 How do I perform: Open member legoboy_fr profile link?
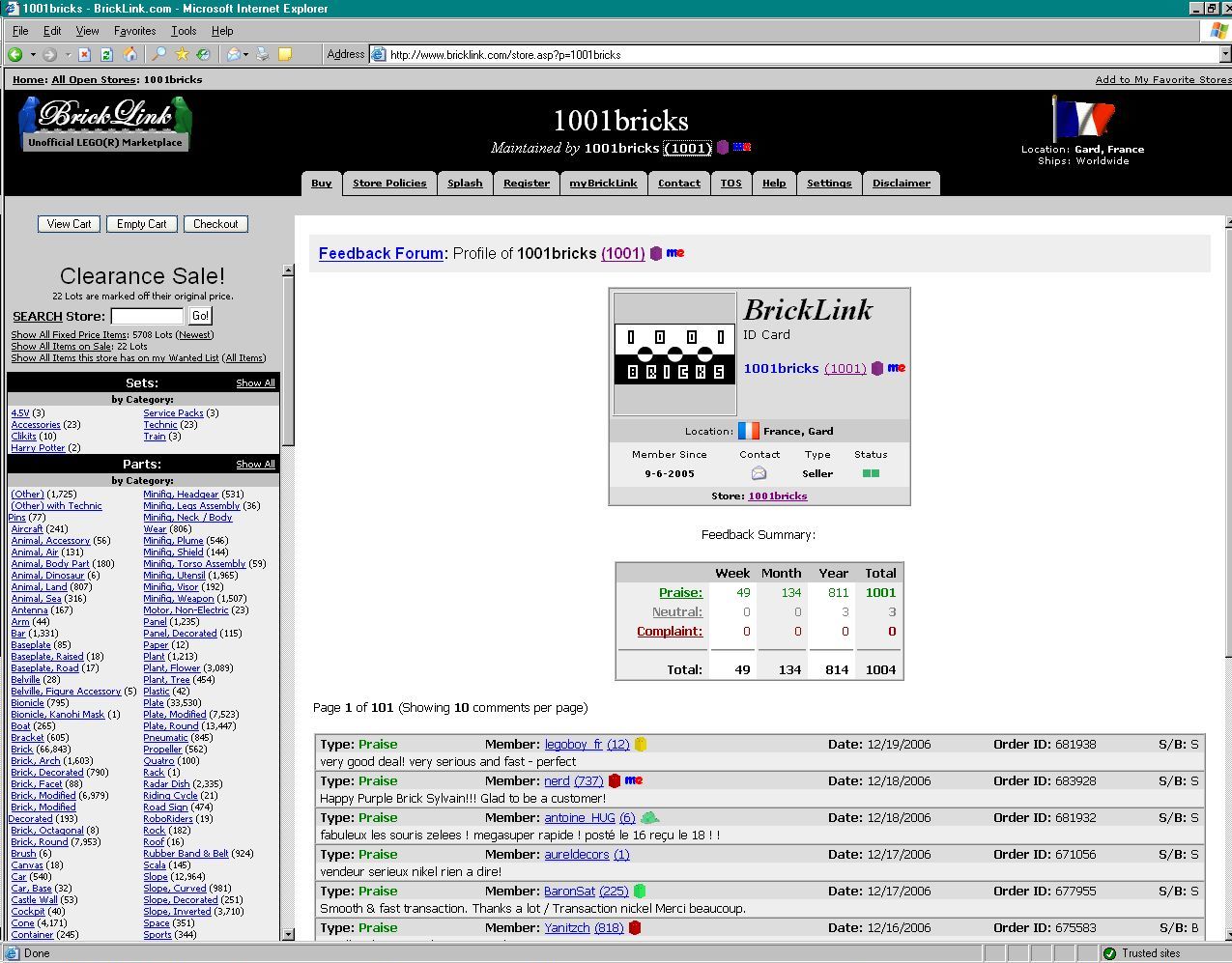[573, 744]
